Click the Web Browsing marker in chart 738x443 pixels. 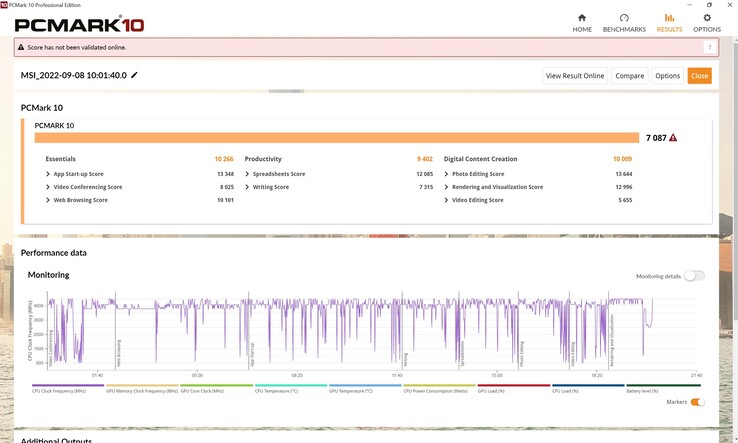pos(119,353)
